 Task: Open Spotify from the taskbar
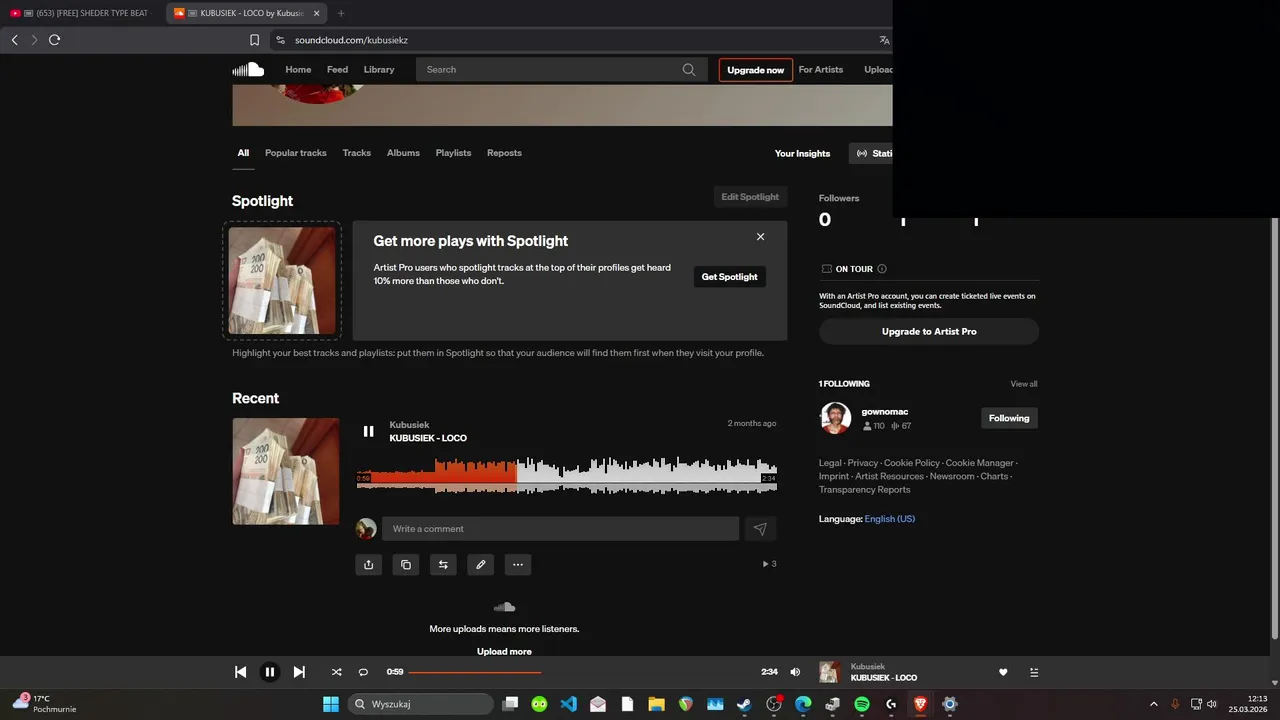[x=862, y=704]
